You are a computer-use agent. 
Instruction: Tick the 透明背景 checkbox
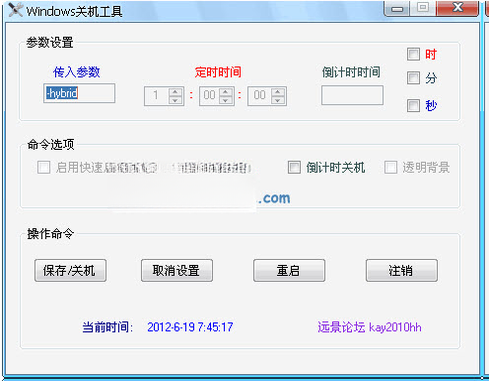pyautogui.click(x=390, y=167)
